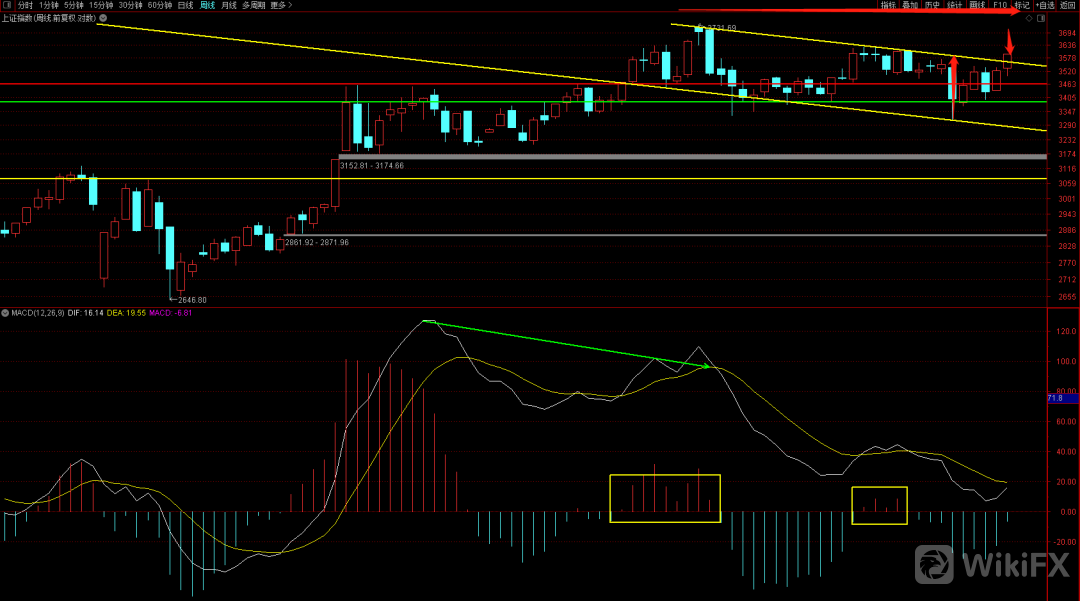1080x601 pixels.
Task: Open the MACD indicator dropdown arrow
Action: coord(4,313)
